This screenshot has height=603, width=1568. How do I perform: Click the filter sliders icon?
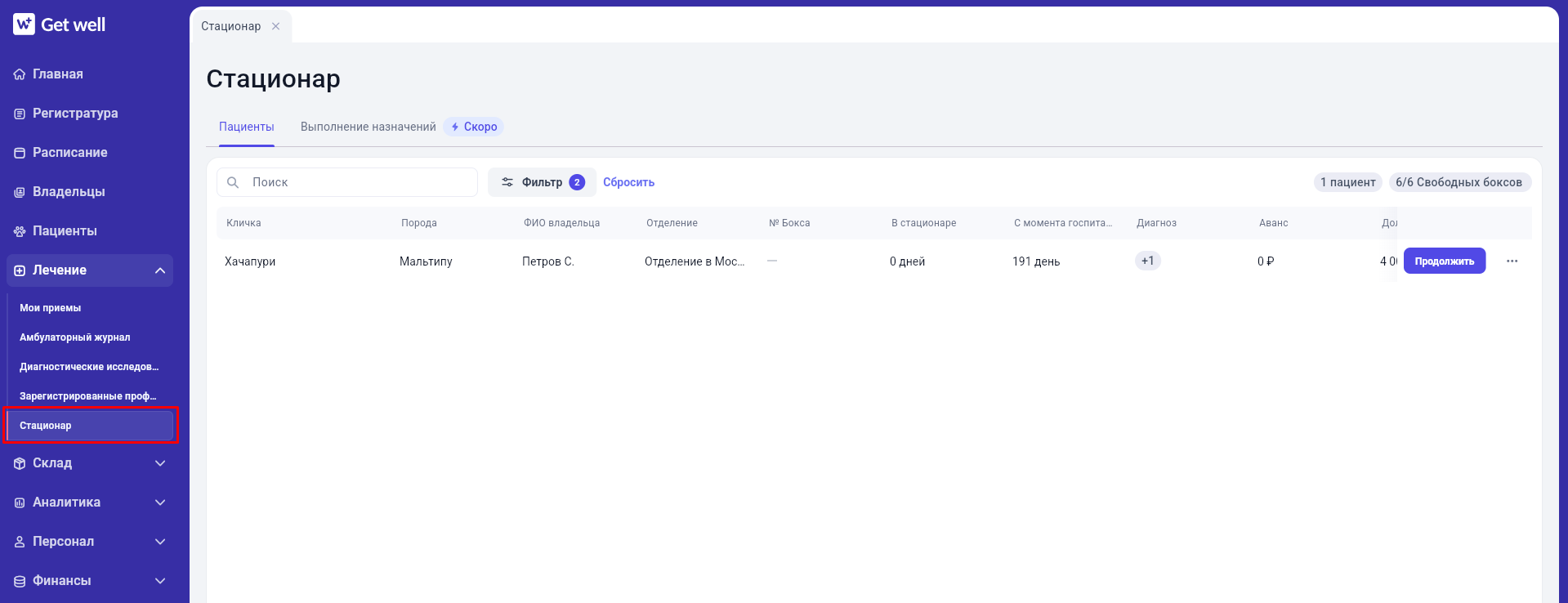[x=507, y=182]
